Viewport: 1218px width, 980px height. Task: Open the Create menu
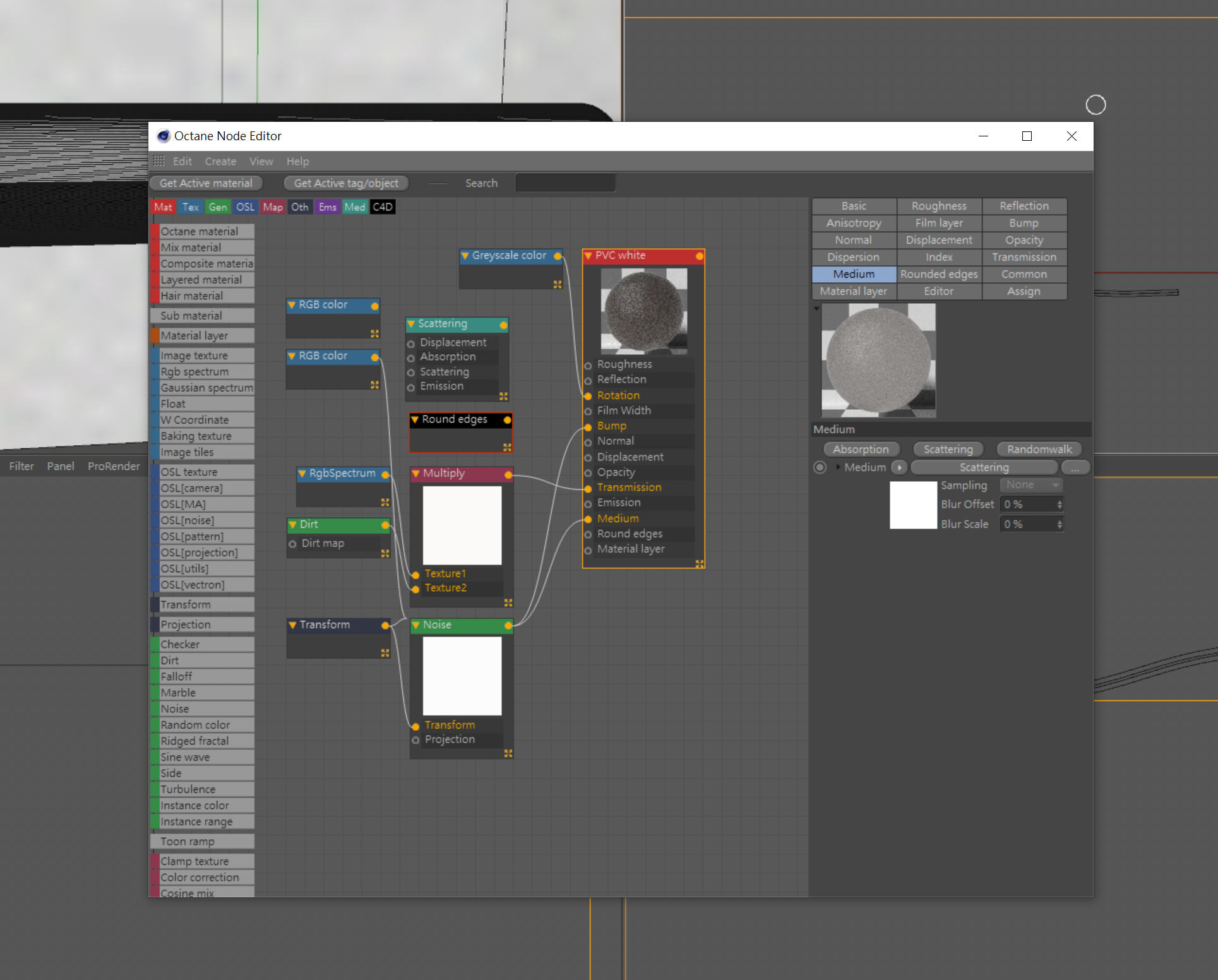point(220,162)
